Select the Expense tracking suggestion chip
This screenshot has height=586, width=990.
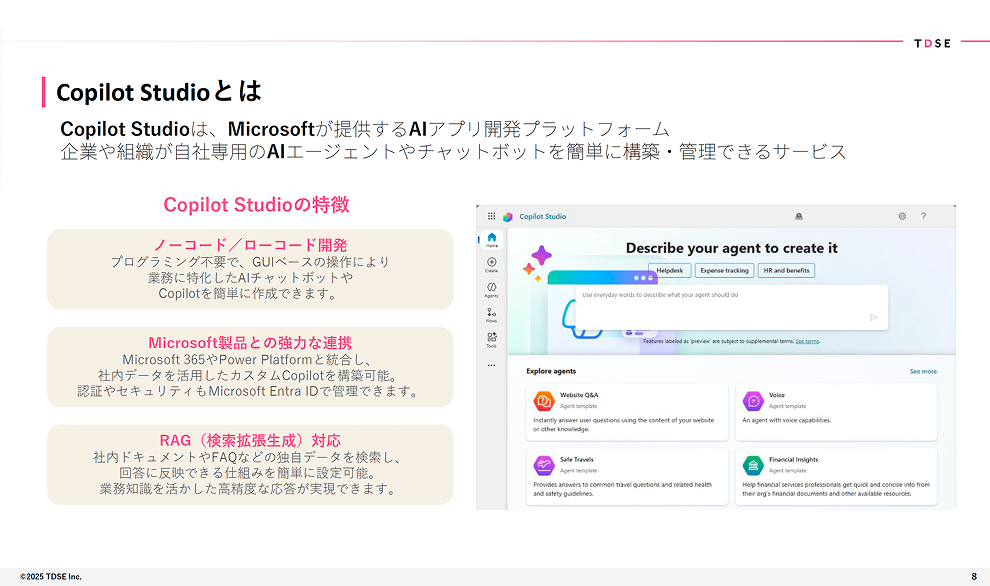[724, 270]
